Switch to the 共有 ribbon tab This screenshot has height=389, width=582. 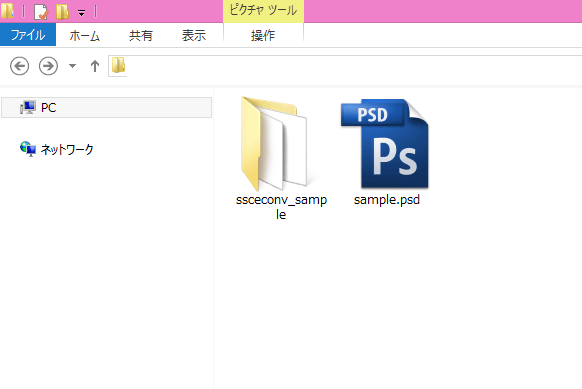[141, 36]
